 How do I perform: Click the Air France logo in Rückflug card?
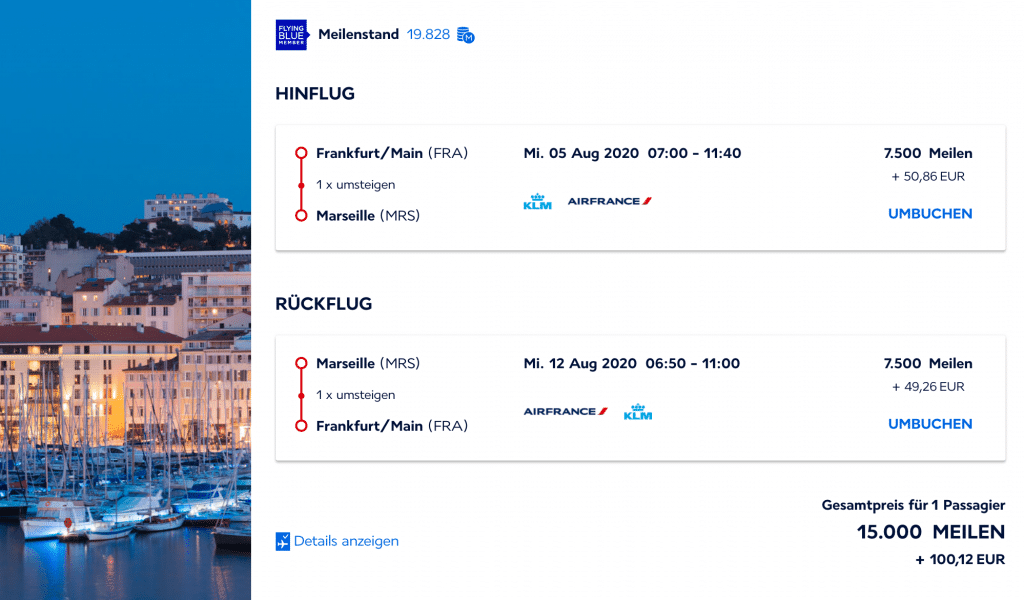click(x=565, y=411)
